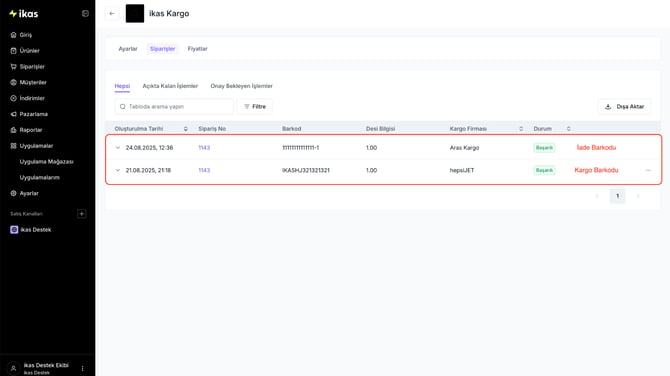This screenshot has height=376, width=670.
Task: Open the Filtre button
Action: (255, 106)
